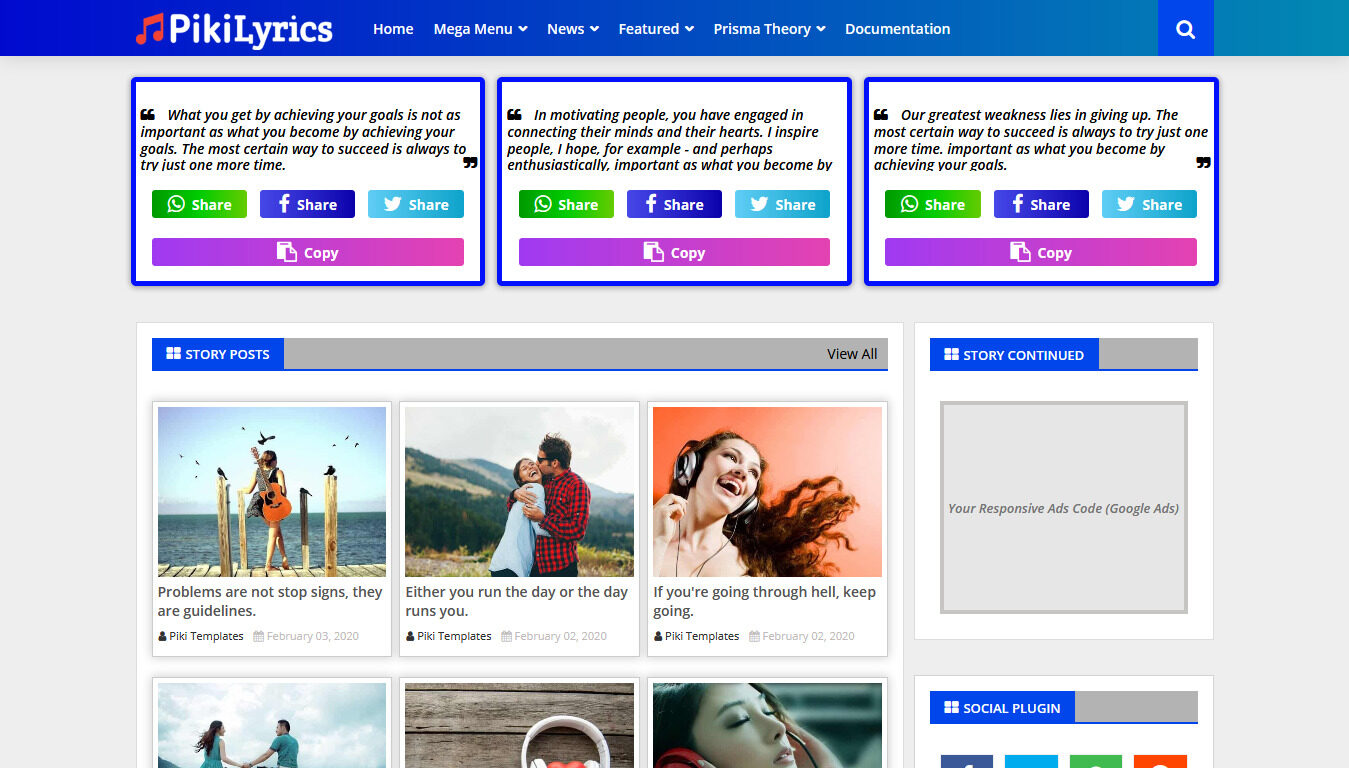
Task: Share the 'greatest weakness' quote on Facebook
Action: click(1041, 204)
